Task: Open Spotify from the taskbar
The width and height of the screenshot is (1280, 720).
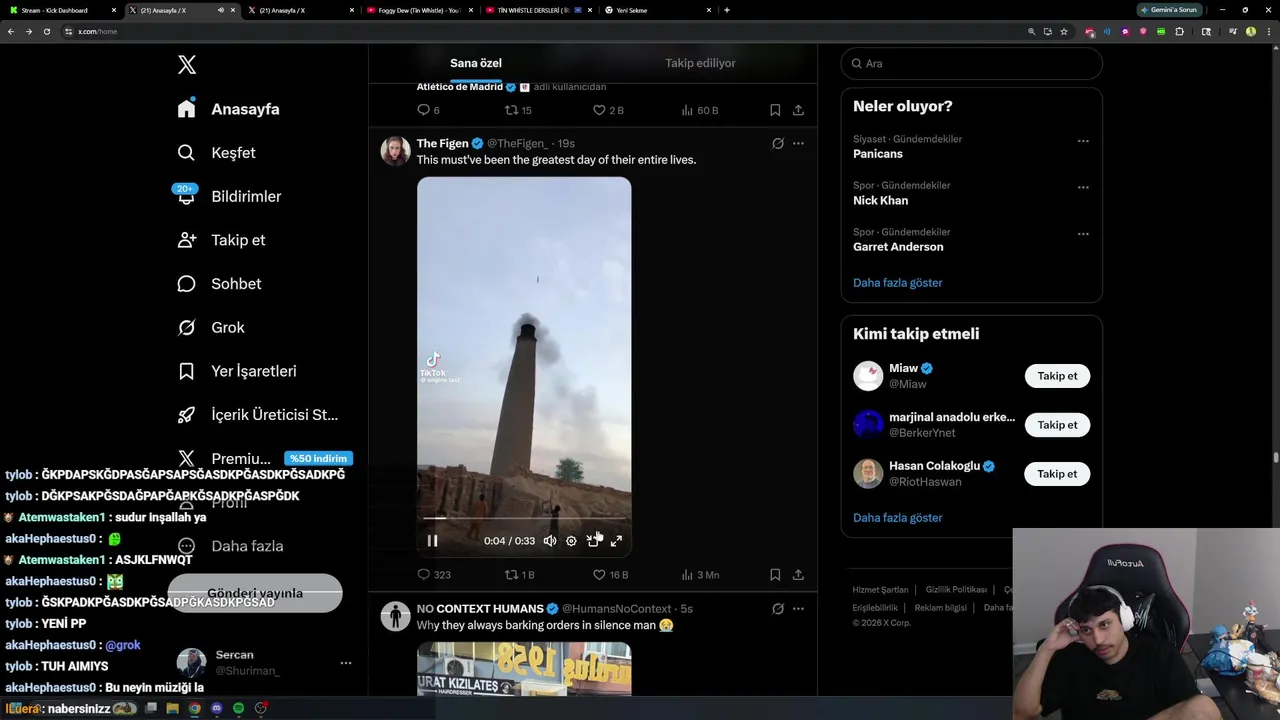Action: pos(238,708)
